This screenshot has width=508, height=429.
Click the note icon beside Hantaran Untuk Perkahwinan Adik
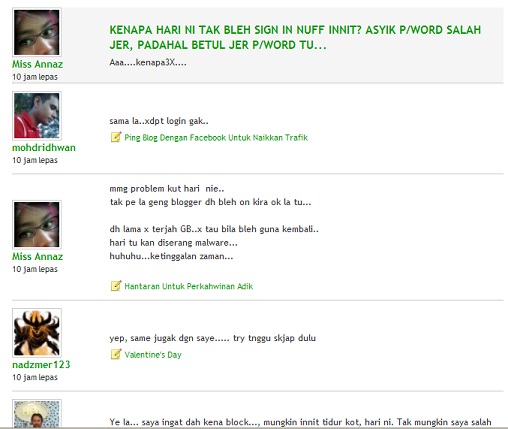click(116, 286)
